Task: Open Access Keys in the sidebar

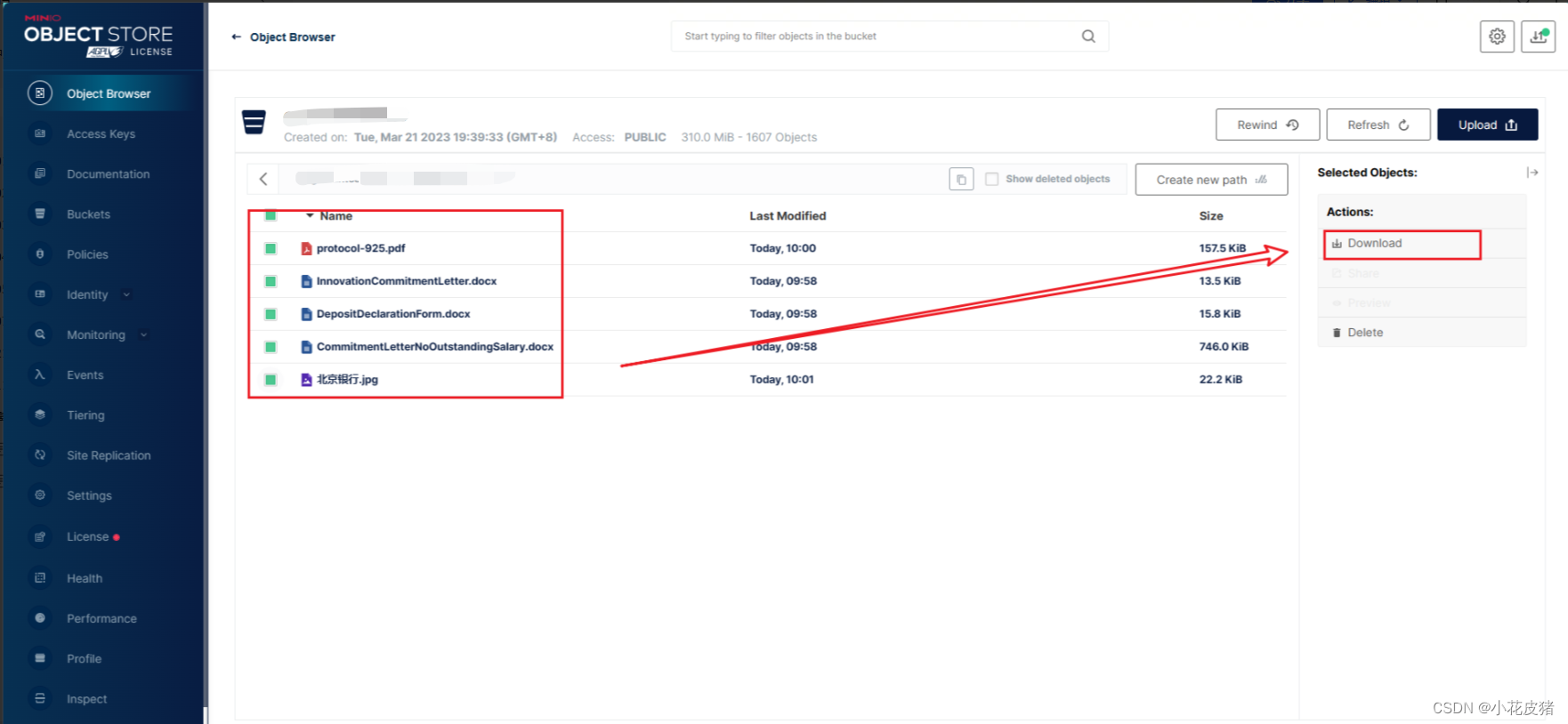Action: [101, 134]
